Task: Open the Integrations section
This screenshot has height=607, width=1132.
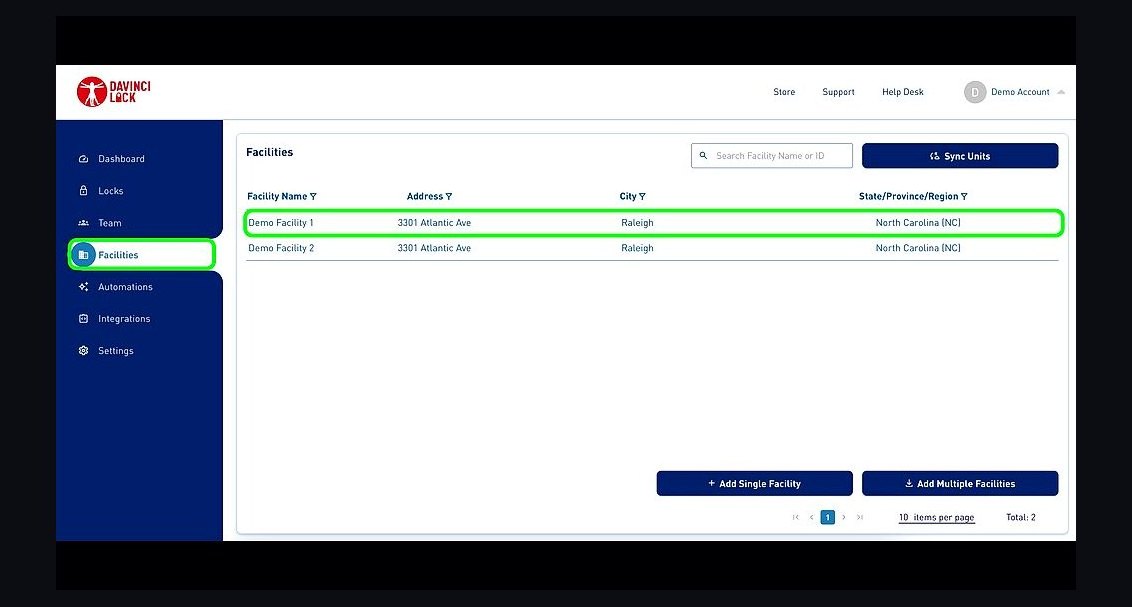Action: (x=124, y=318)
